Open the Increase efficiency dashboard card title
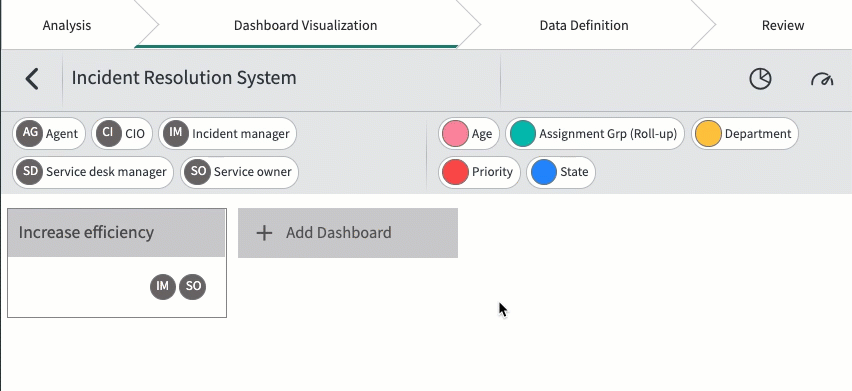The image size is (852, 391). [x=86, y=232]
